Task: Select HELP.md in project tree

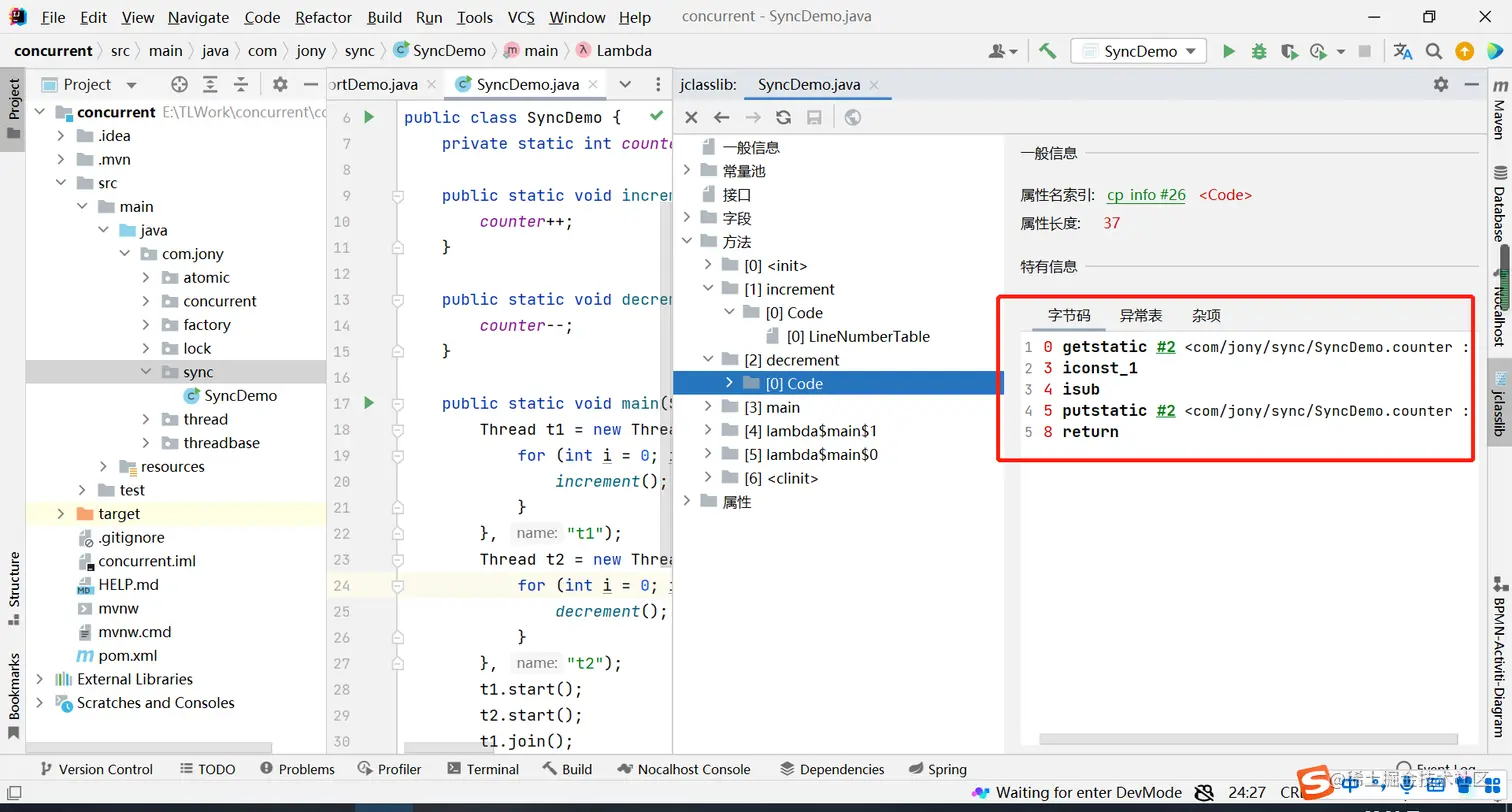Action: coord(118,585)
